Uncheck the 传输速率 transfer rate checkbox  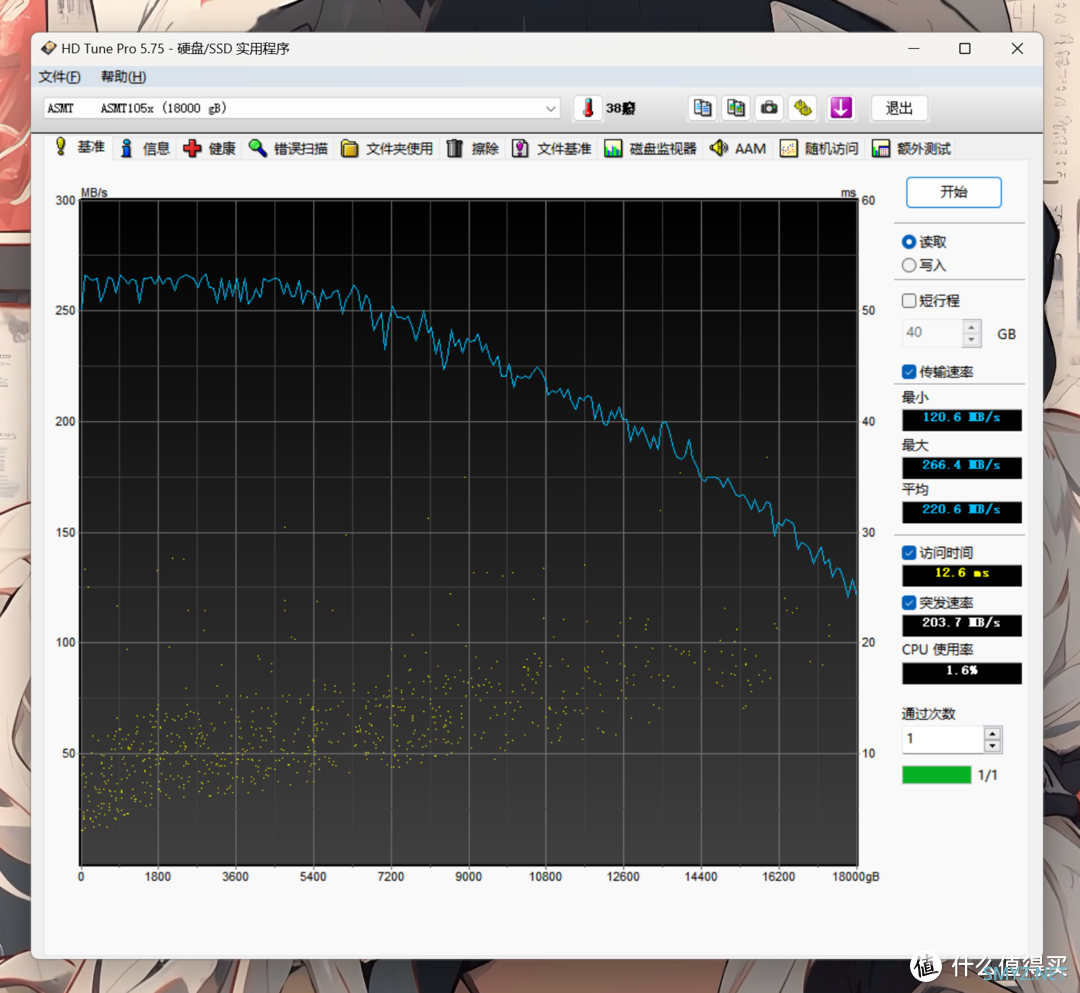[x=909, y=372]
